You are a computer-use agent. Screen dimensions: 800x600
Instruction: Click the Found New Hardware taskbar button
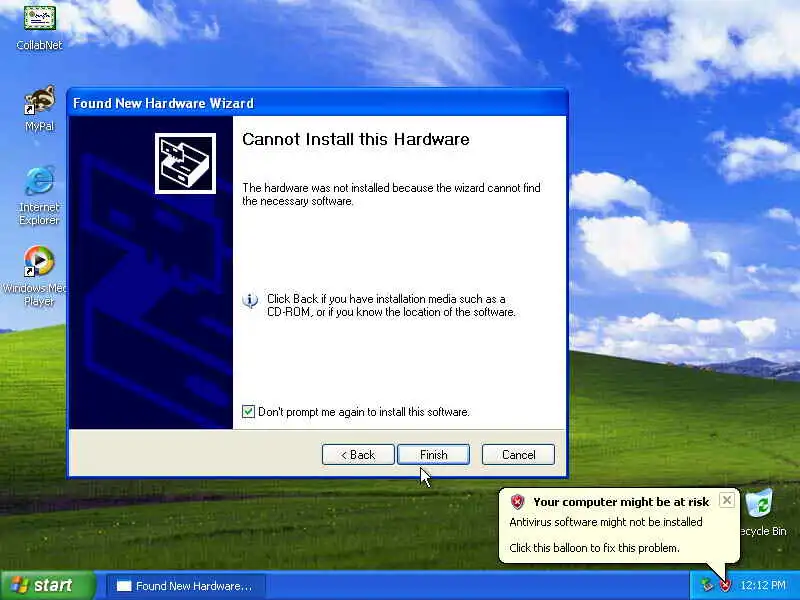pos(186,586)
